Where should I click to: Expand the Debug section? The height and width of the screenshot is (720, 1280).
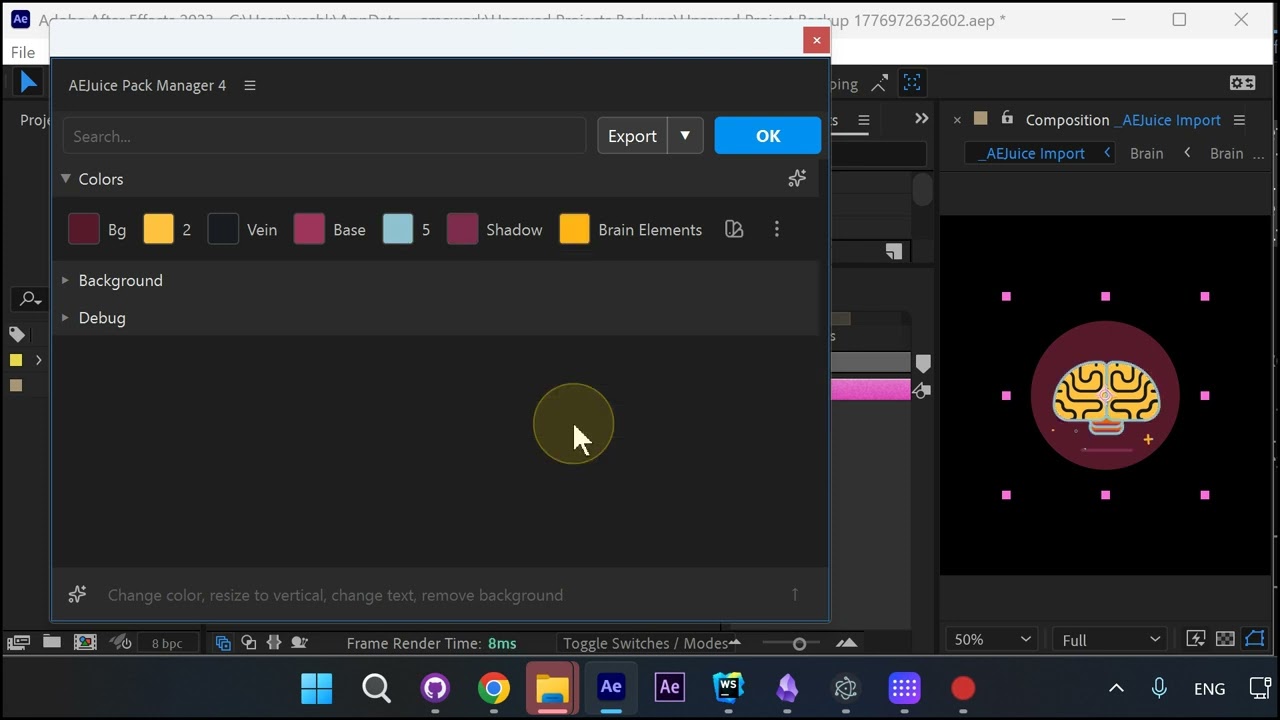(65, 318)
